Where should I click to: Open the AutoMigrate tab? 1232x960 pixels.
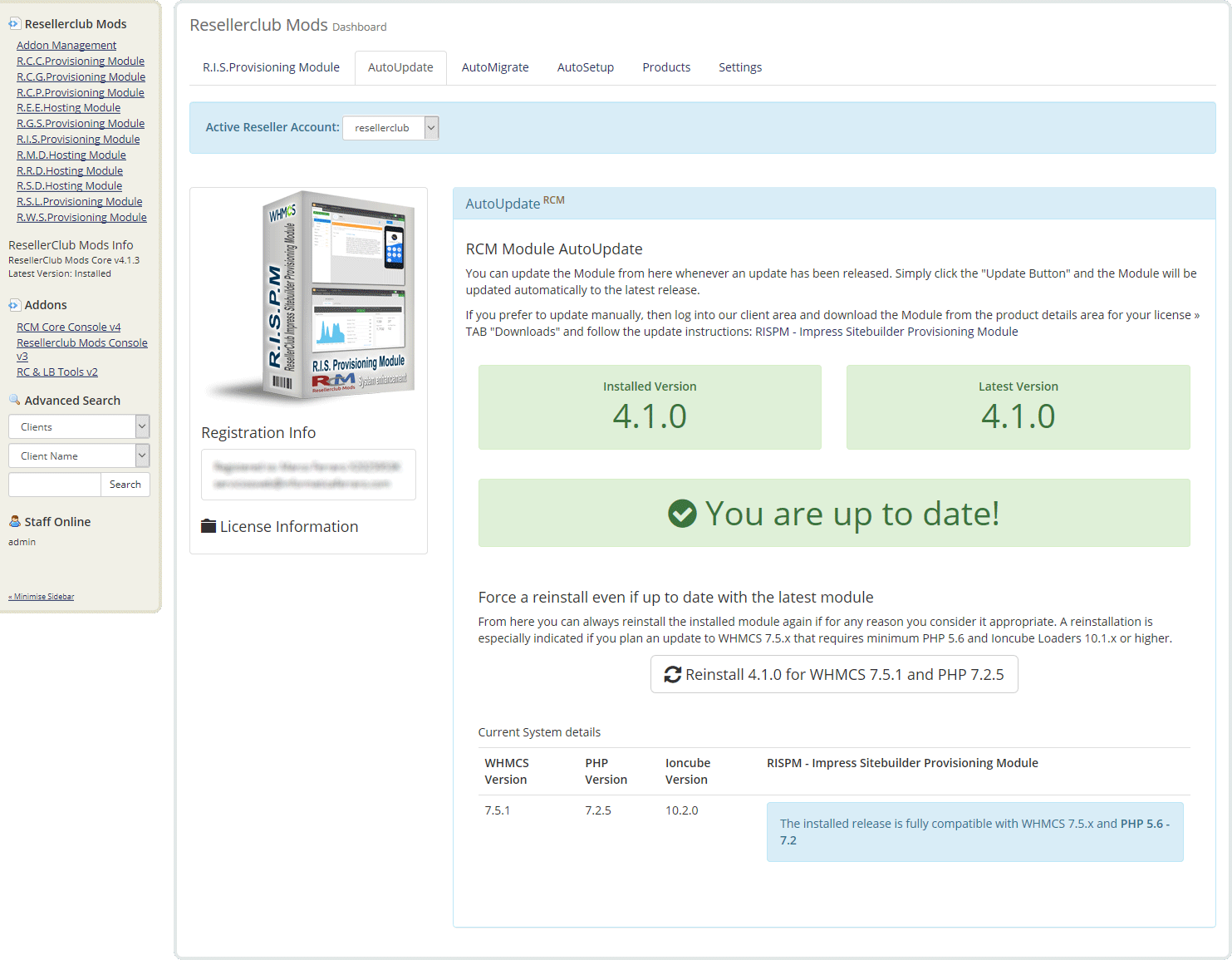(x=495, y=67)
